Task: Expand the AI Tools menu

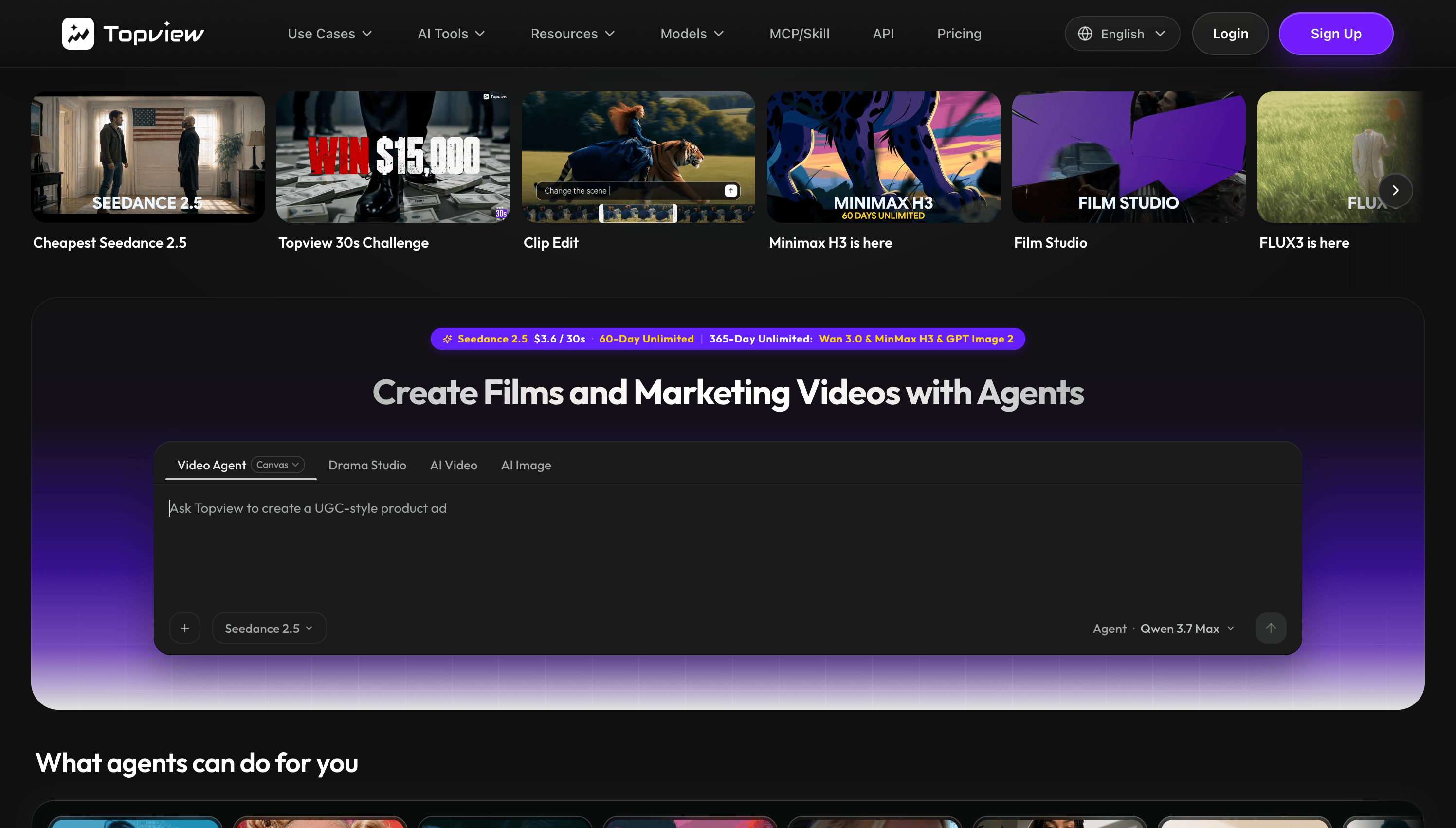Action: 452,34
